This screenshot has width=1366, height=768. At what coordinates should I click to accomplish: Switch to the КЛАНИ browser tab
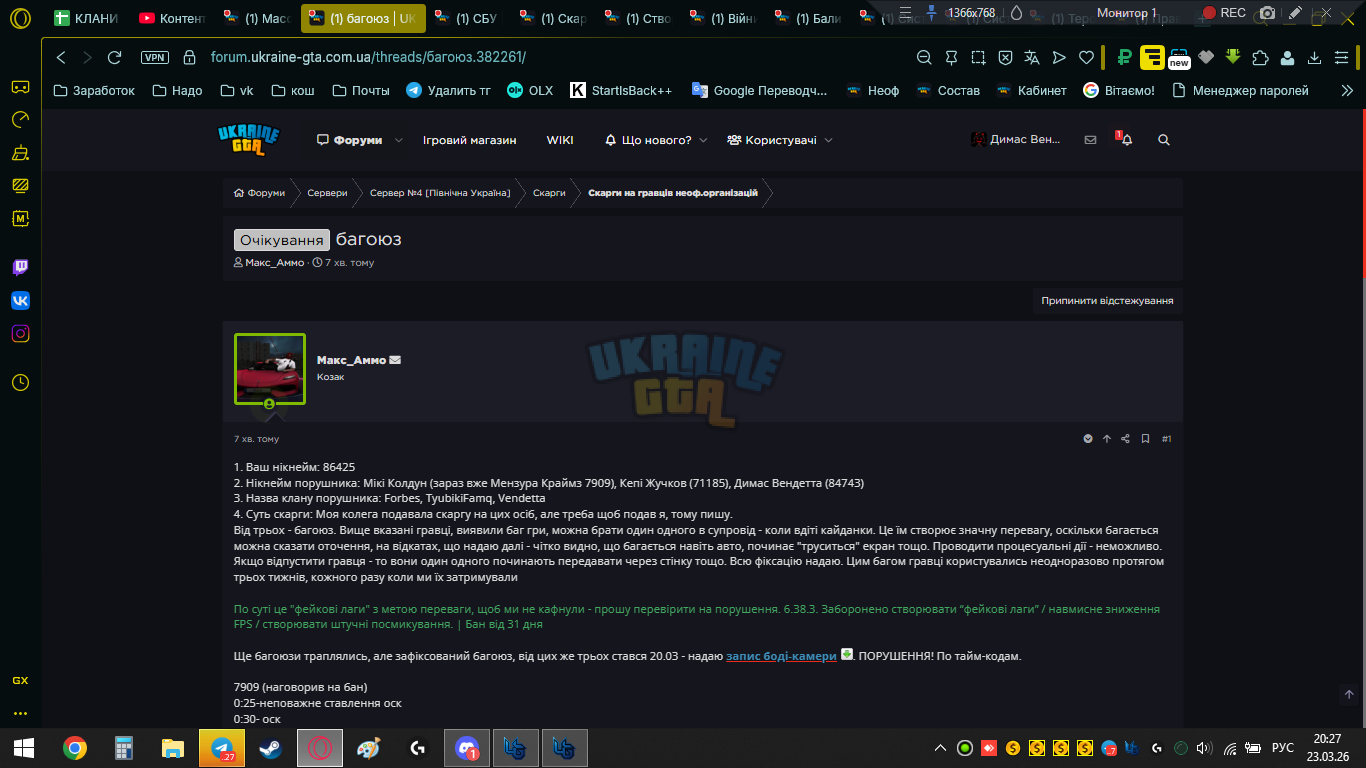tap(87, 18)
